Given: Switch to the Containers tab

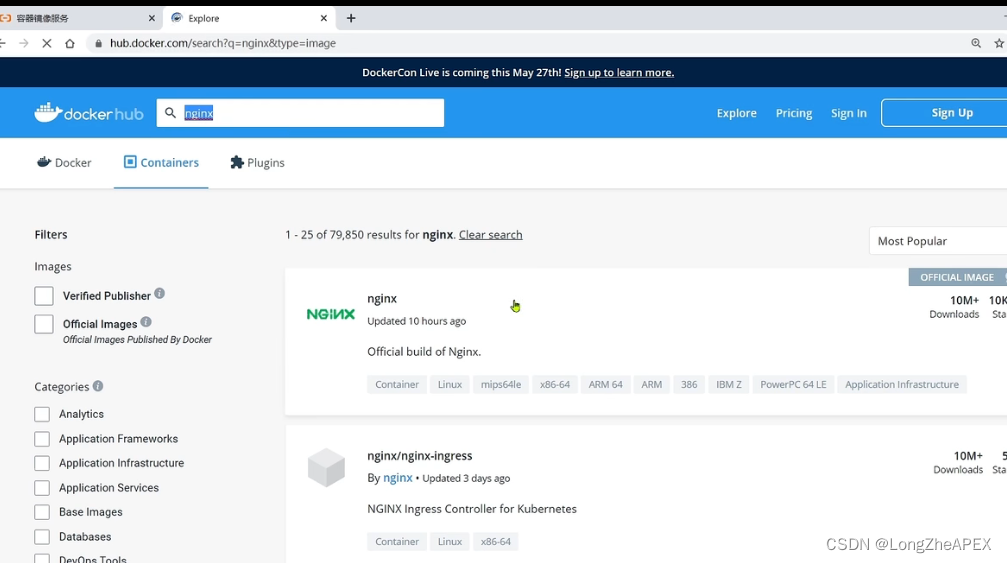Looking at the screenshot, I should point(161,162).
